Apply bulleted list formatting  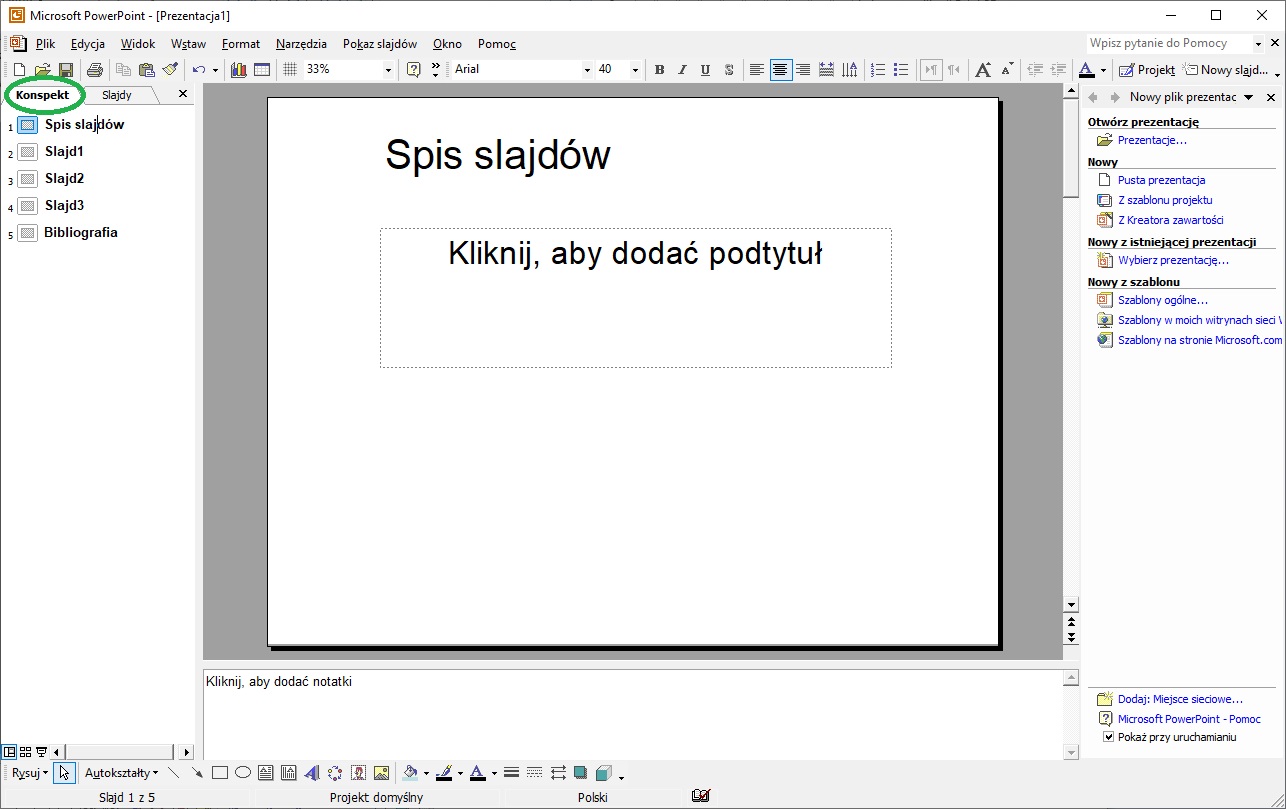click(x=901, y=70)
